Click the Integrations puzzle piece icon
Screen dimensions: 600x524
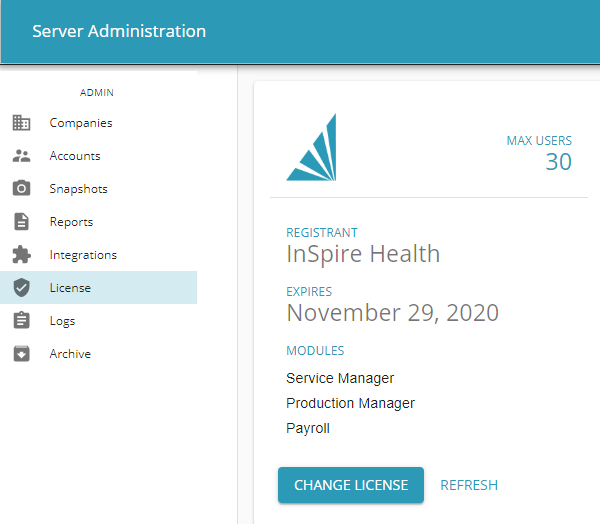coord(21,255)
